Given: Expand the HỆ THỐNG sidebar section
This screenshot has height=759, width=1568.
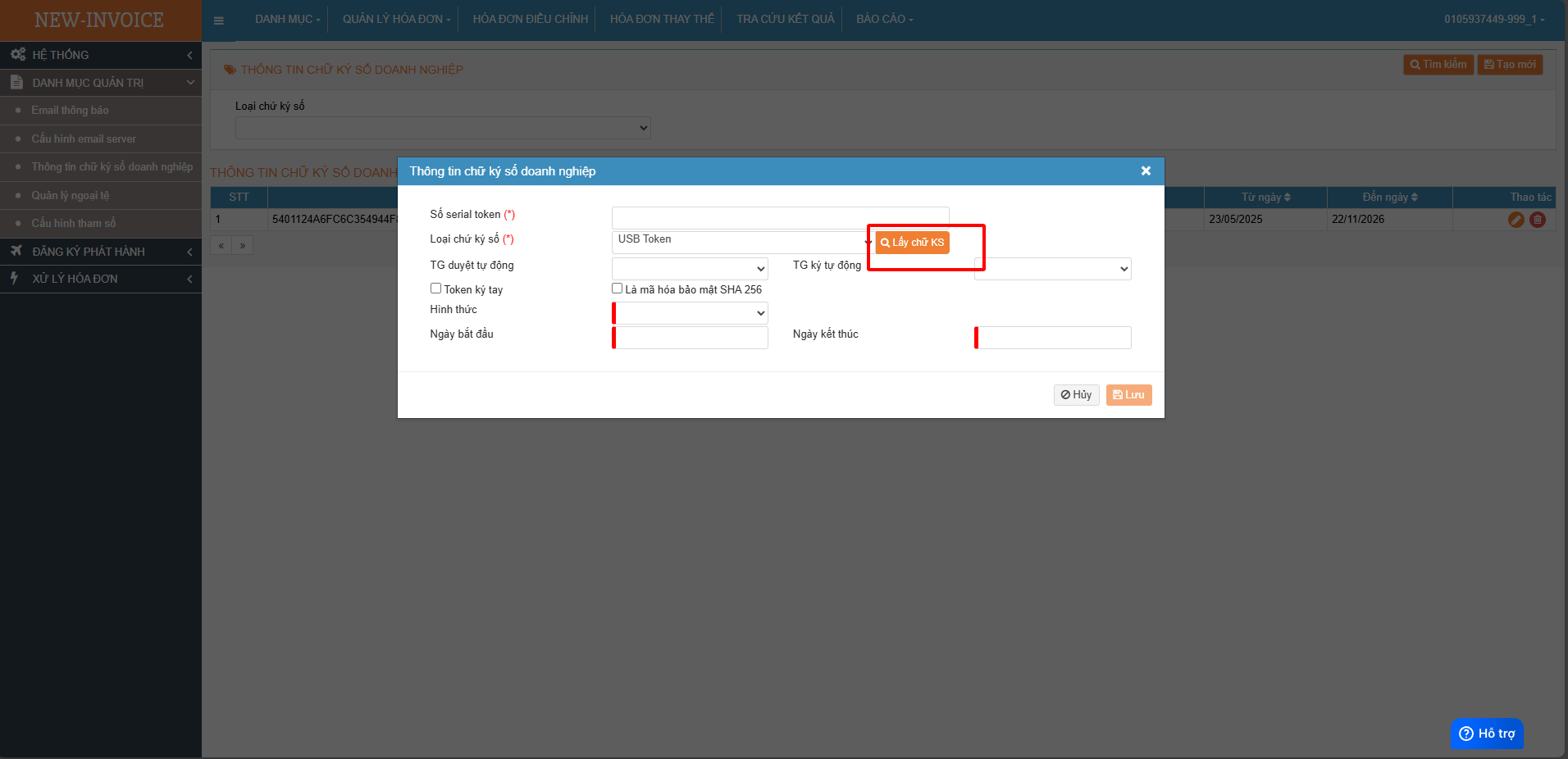Looking at the screenshot, I should point(101,55).
